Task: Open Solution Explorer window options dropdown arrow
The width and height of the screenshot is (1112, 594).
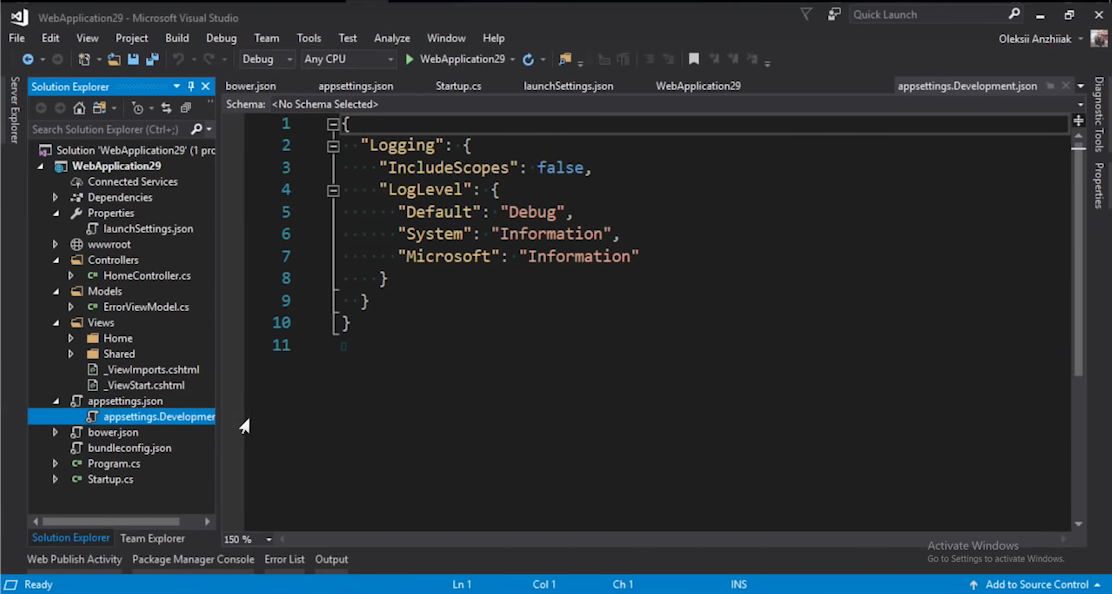Action: 177,86
